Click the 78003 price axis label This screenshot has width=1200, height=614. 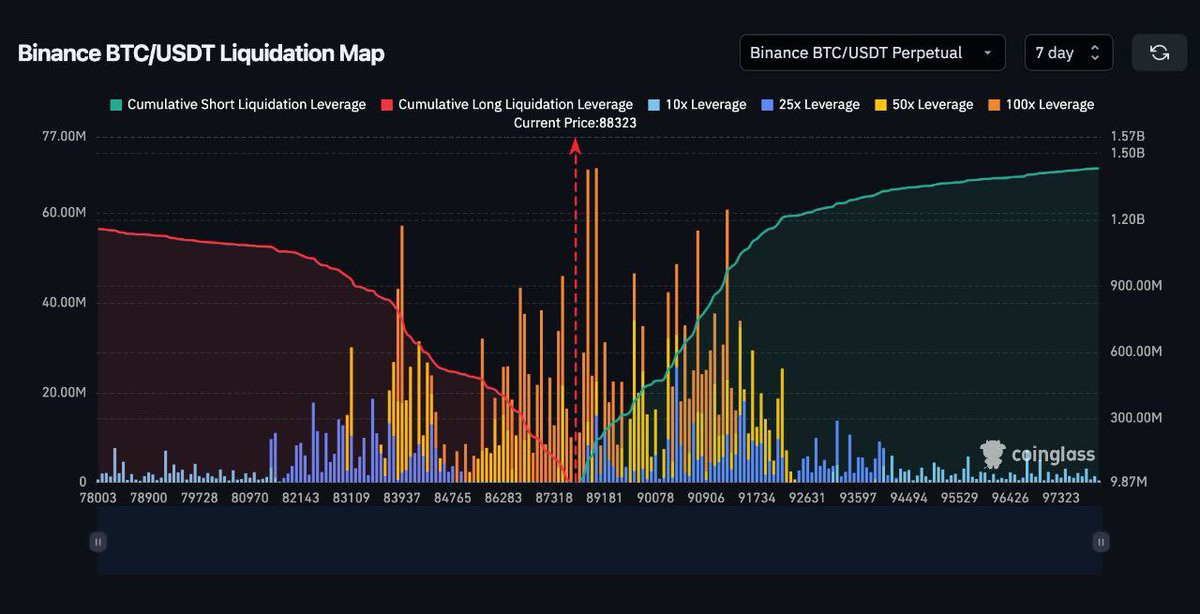(97, 497)
